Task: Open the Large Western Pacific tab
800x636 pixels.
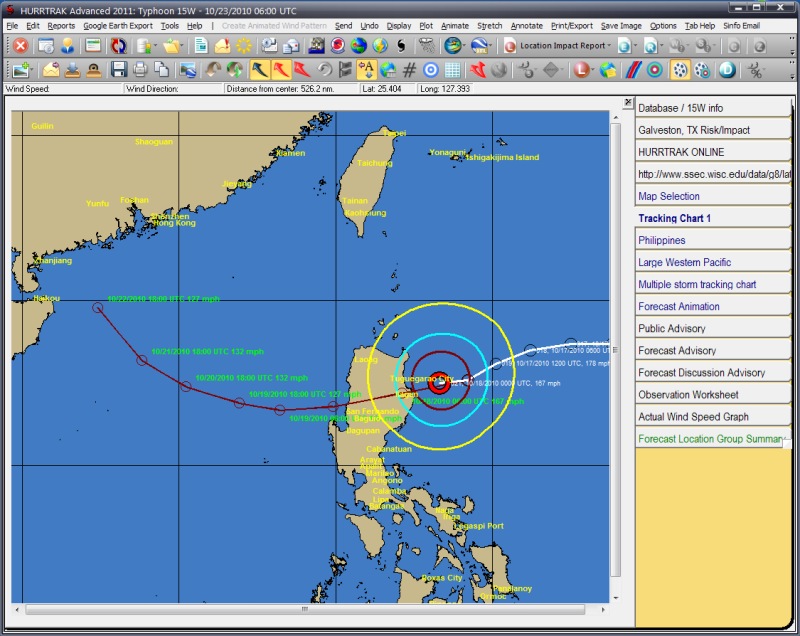Action: point(712,262)
